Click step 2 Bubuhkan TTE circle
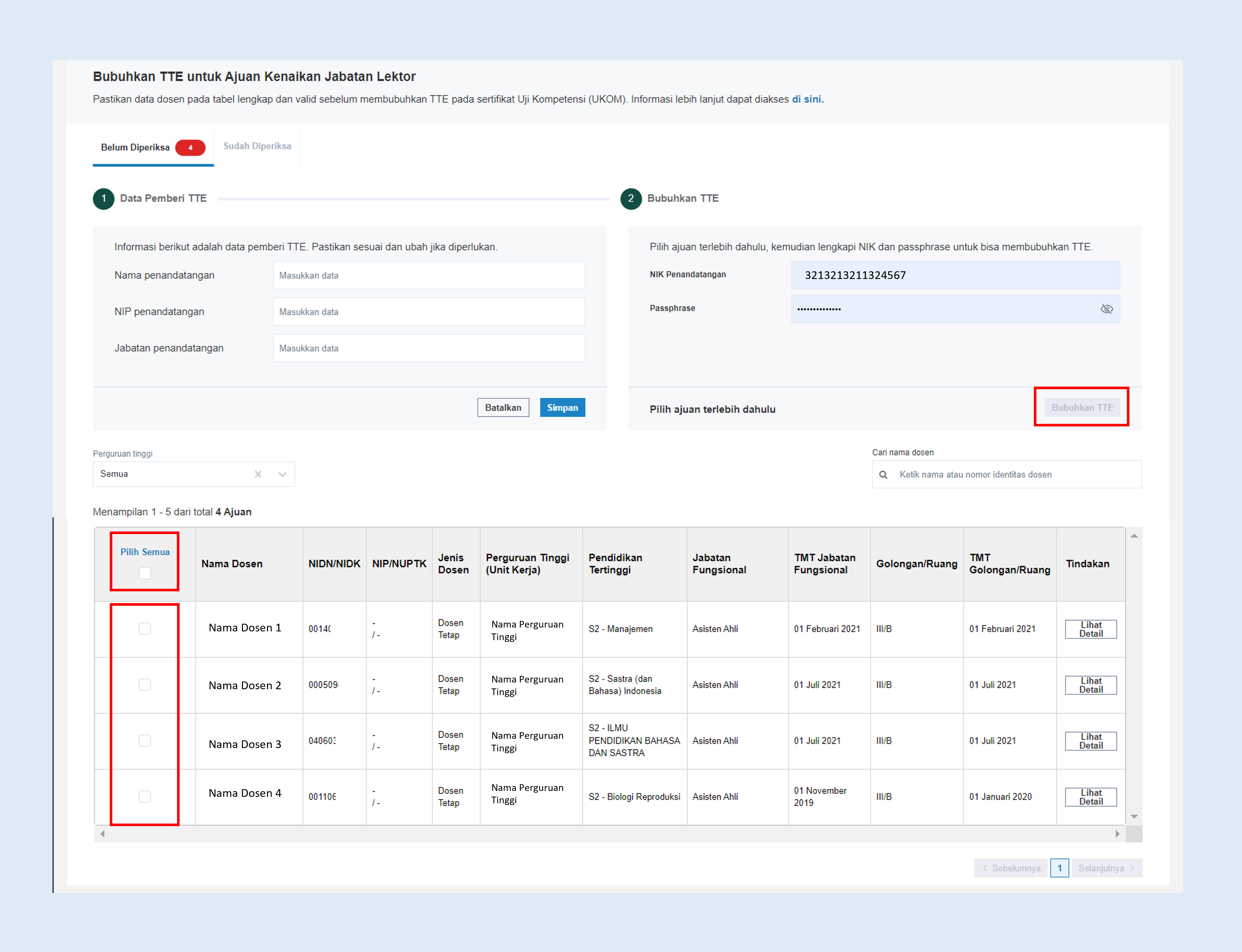Screen dimensions: 1242x952 (x=631, y=199)
